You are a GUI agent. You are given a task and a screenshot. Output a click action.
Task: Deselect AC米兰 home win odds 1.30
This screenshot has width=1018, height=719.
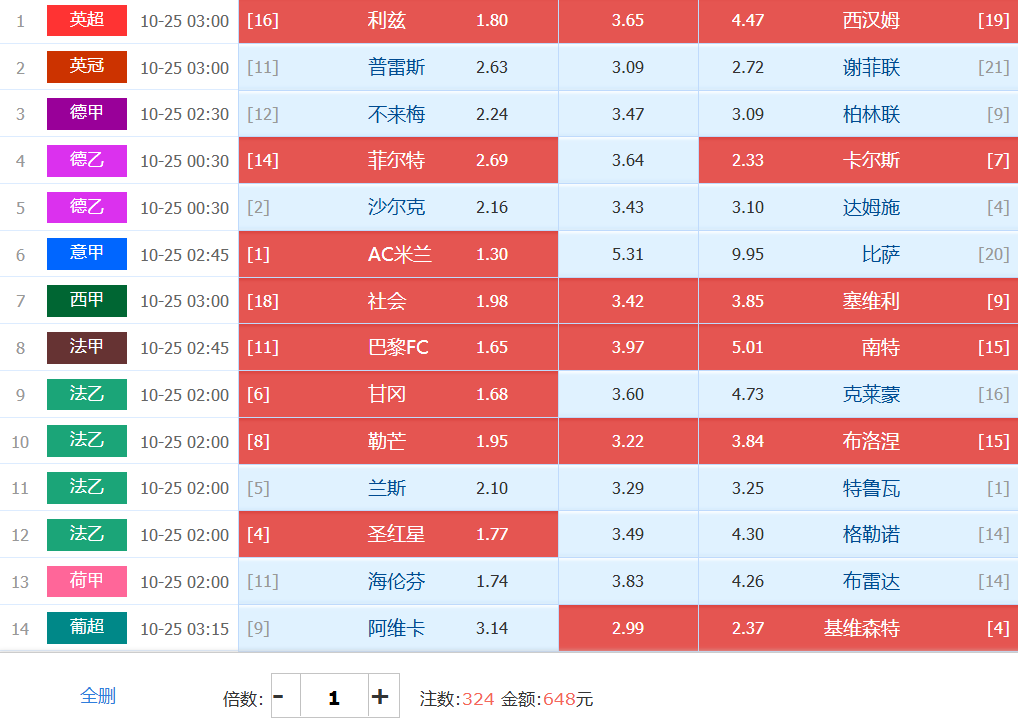pos(398,255)
